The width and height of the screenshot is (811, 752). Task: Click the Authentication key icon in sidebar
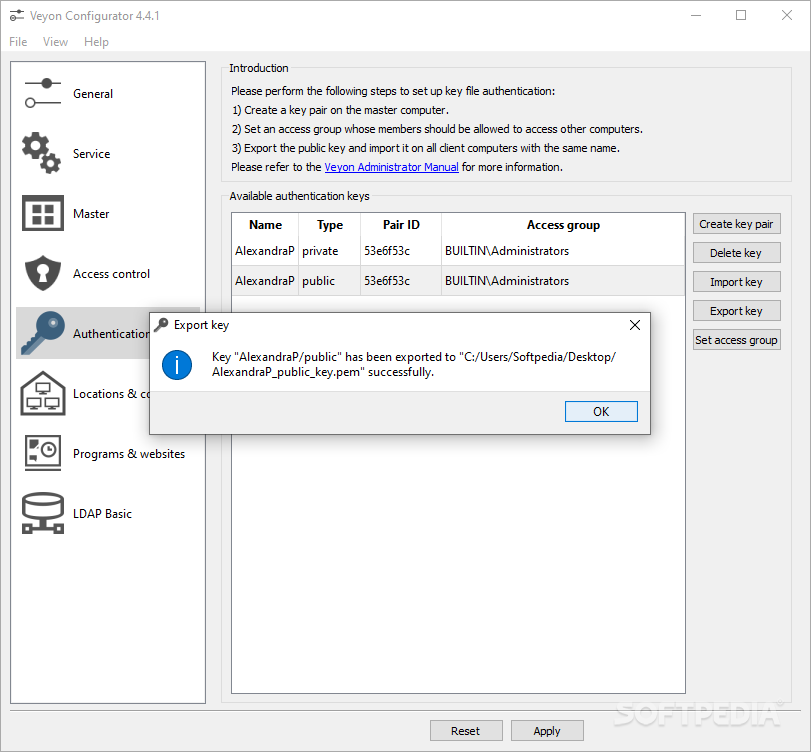coord(43,333)
